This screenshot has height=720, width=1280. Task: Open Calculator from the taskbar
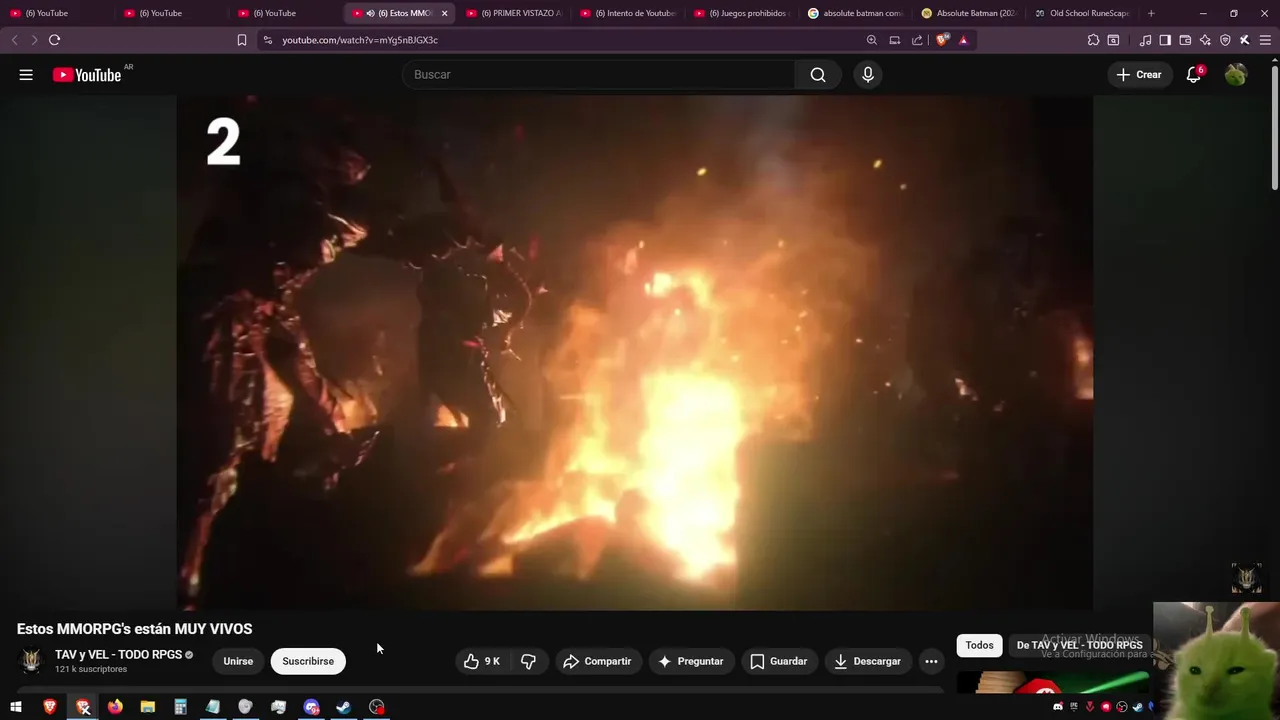pos(180,707)
